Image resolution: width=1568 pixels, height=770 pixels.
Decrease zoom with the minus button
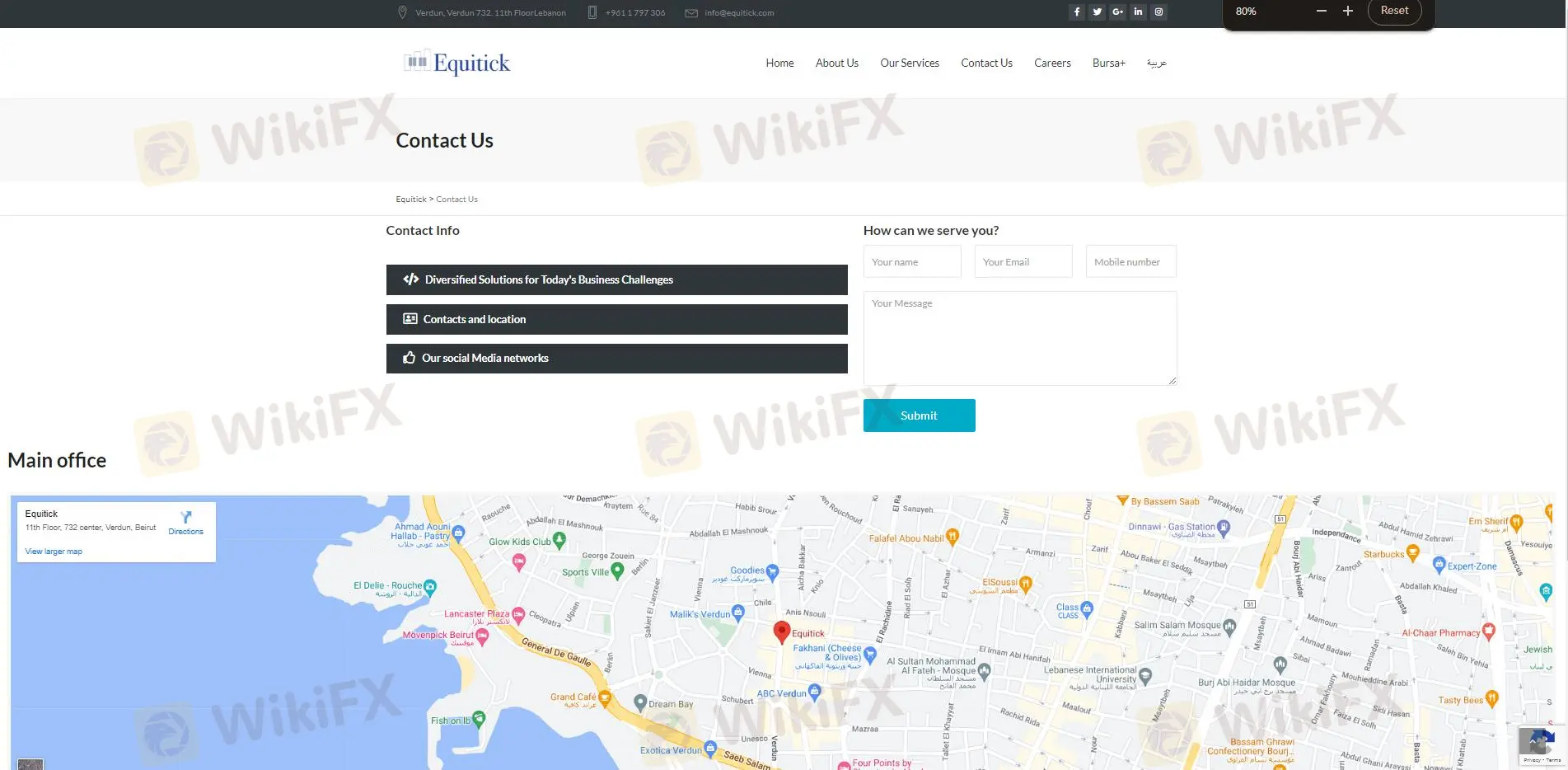point(1322,12)
